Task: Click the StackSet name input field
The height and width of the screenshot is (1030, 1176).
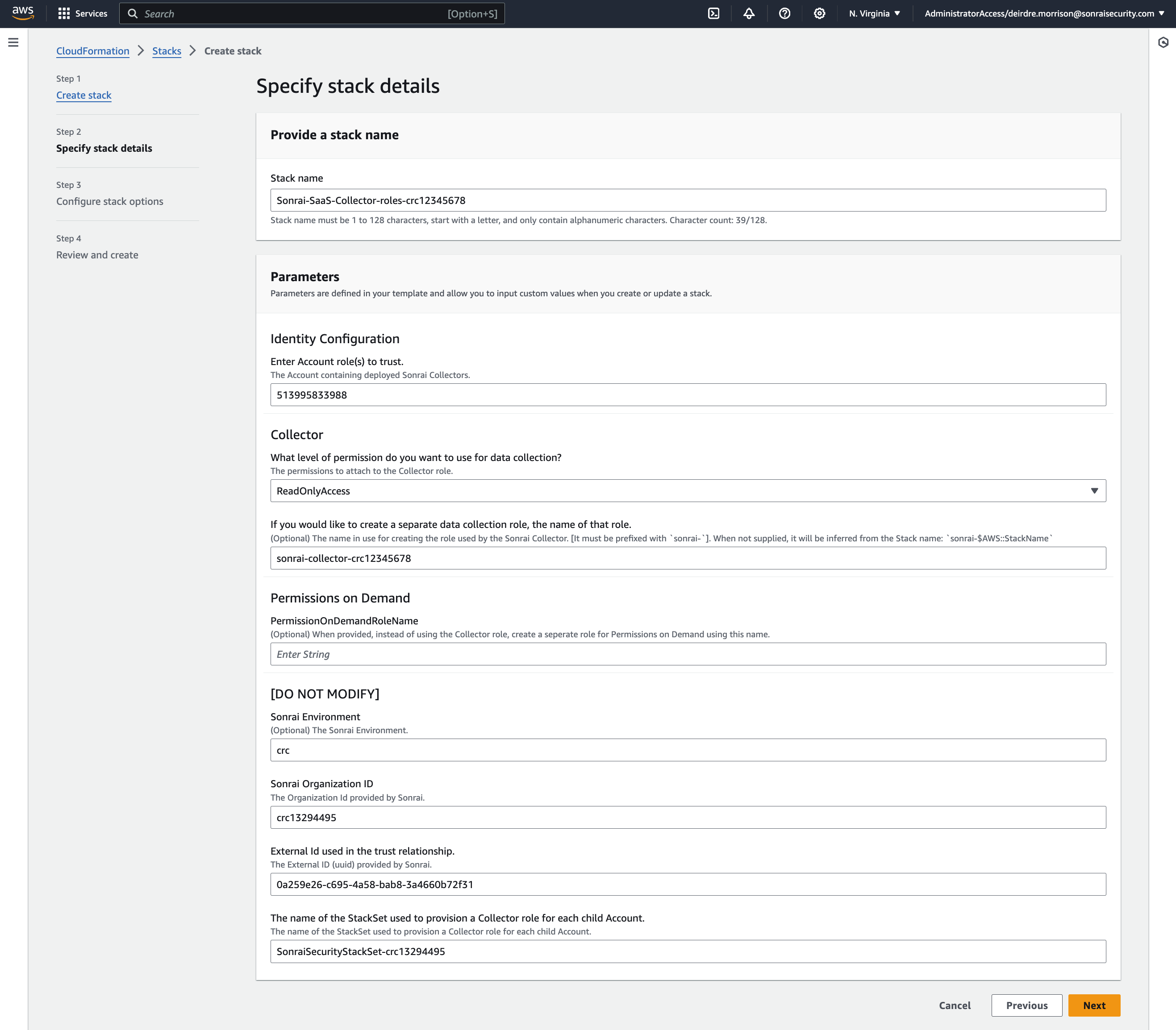Action: tap(688, 951)
